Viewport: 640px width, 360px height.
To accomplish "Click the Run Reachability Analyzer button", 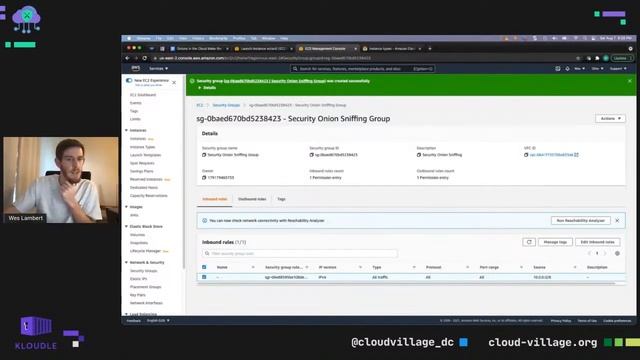I will [x=580, y=220].
